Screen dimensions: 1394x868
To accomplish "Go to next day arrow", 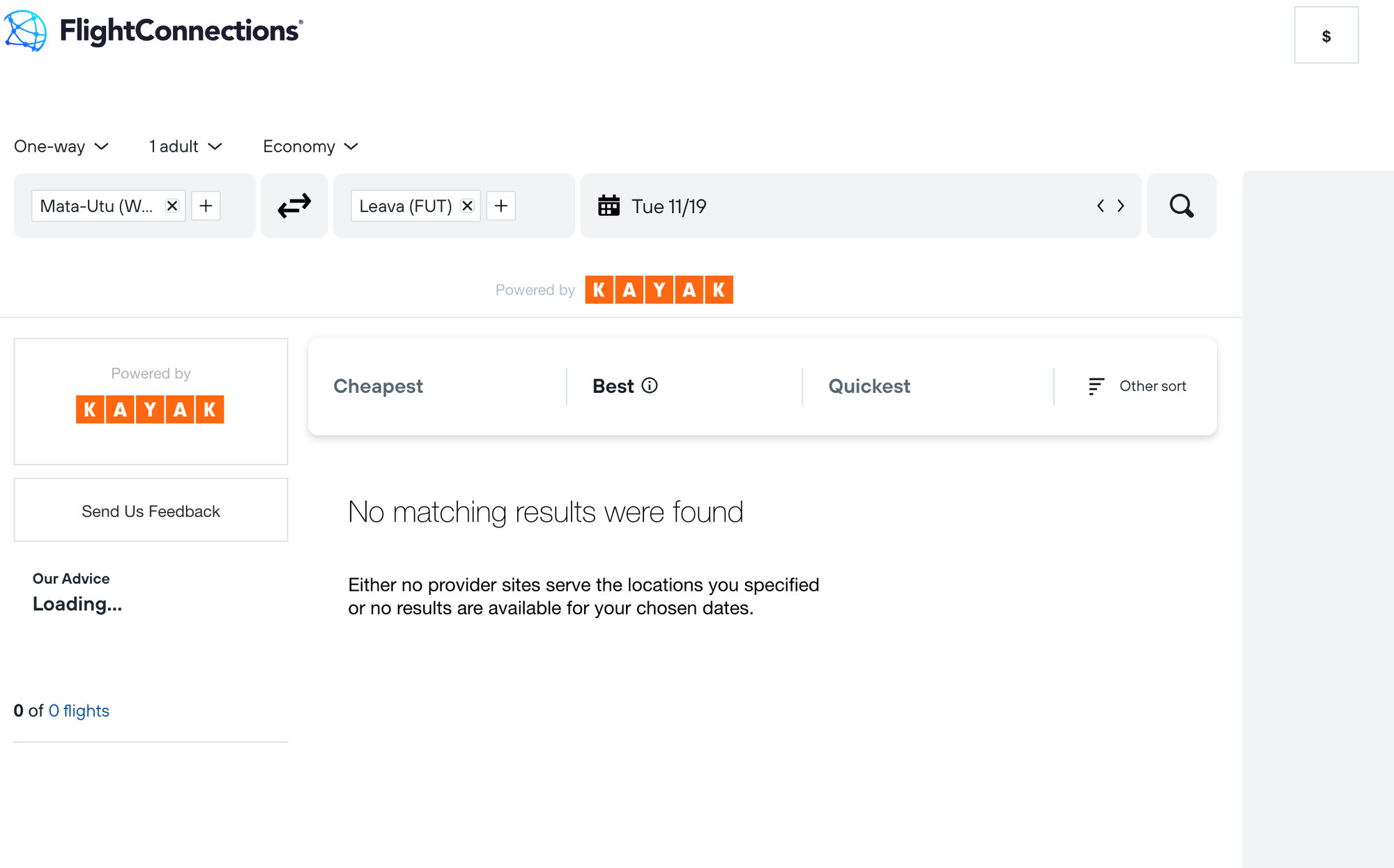I will pos(1121,206).
